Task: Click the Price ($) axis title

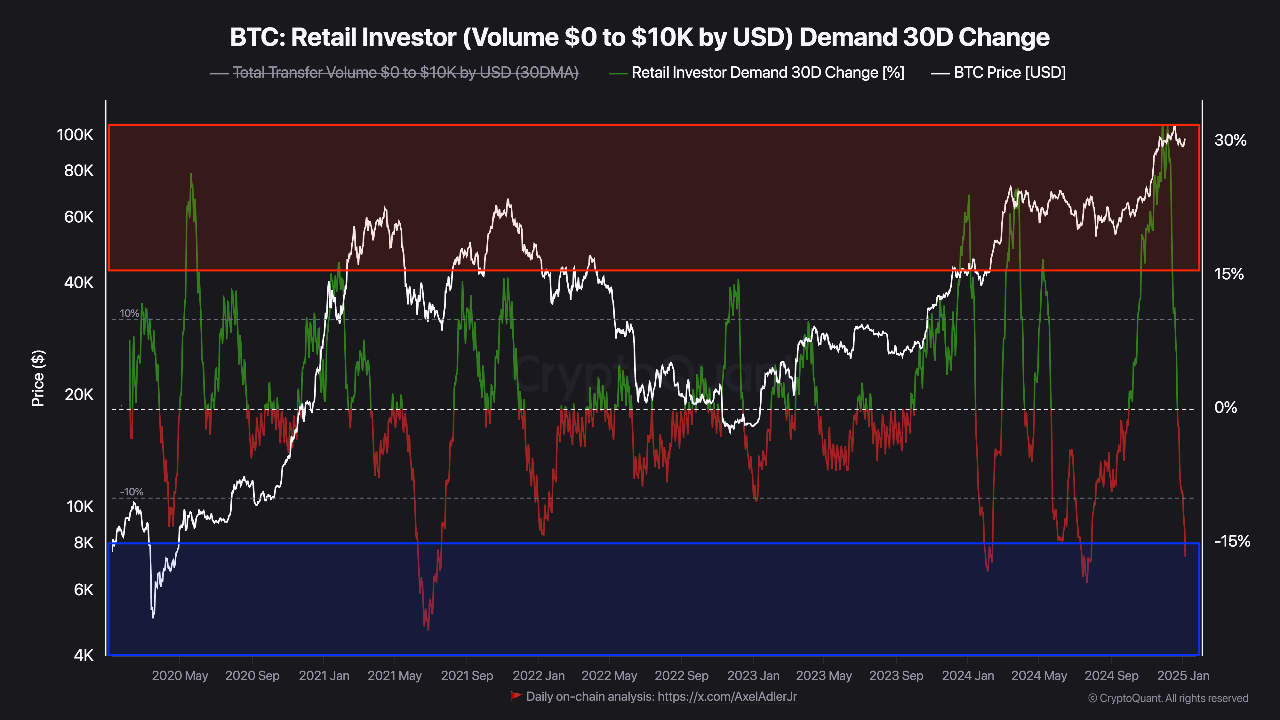Action: coord(38,378)
